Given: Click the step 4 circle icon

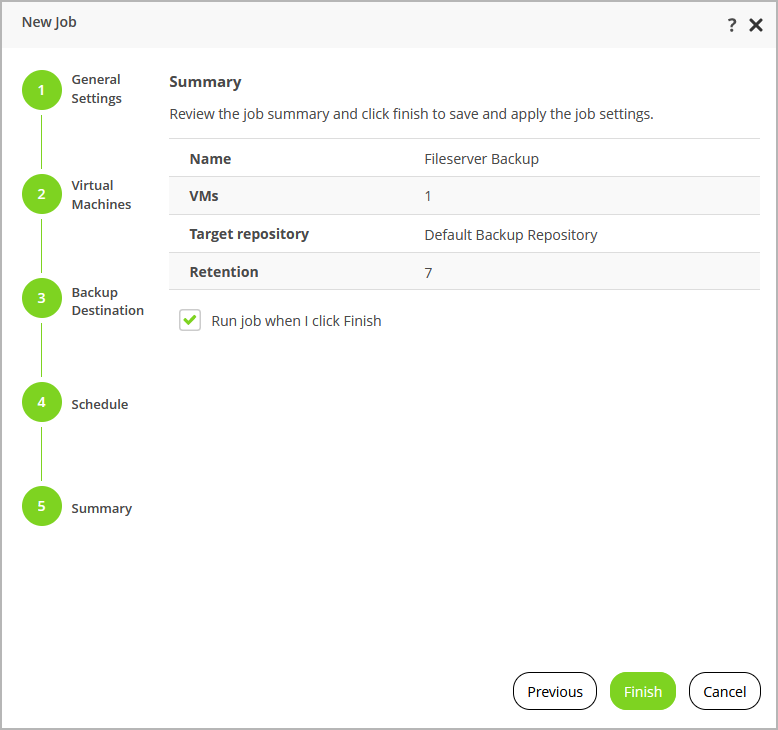Looking at the screenshot, I should pos(41,402).
